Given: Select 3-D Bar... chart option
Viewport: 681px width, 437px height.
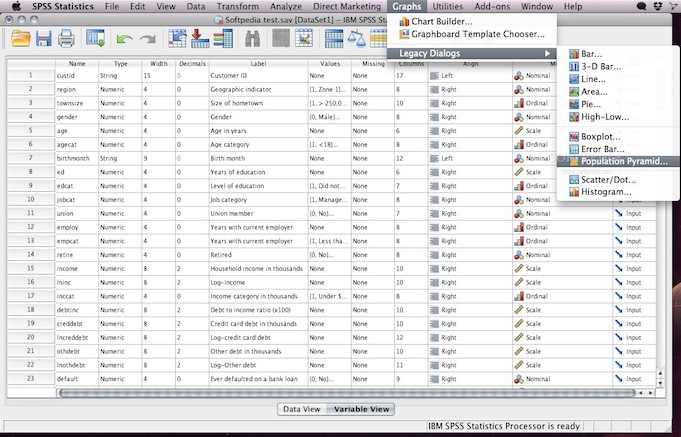Looking at the screenshot, I should (618, 66).
